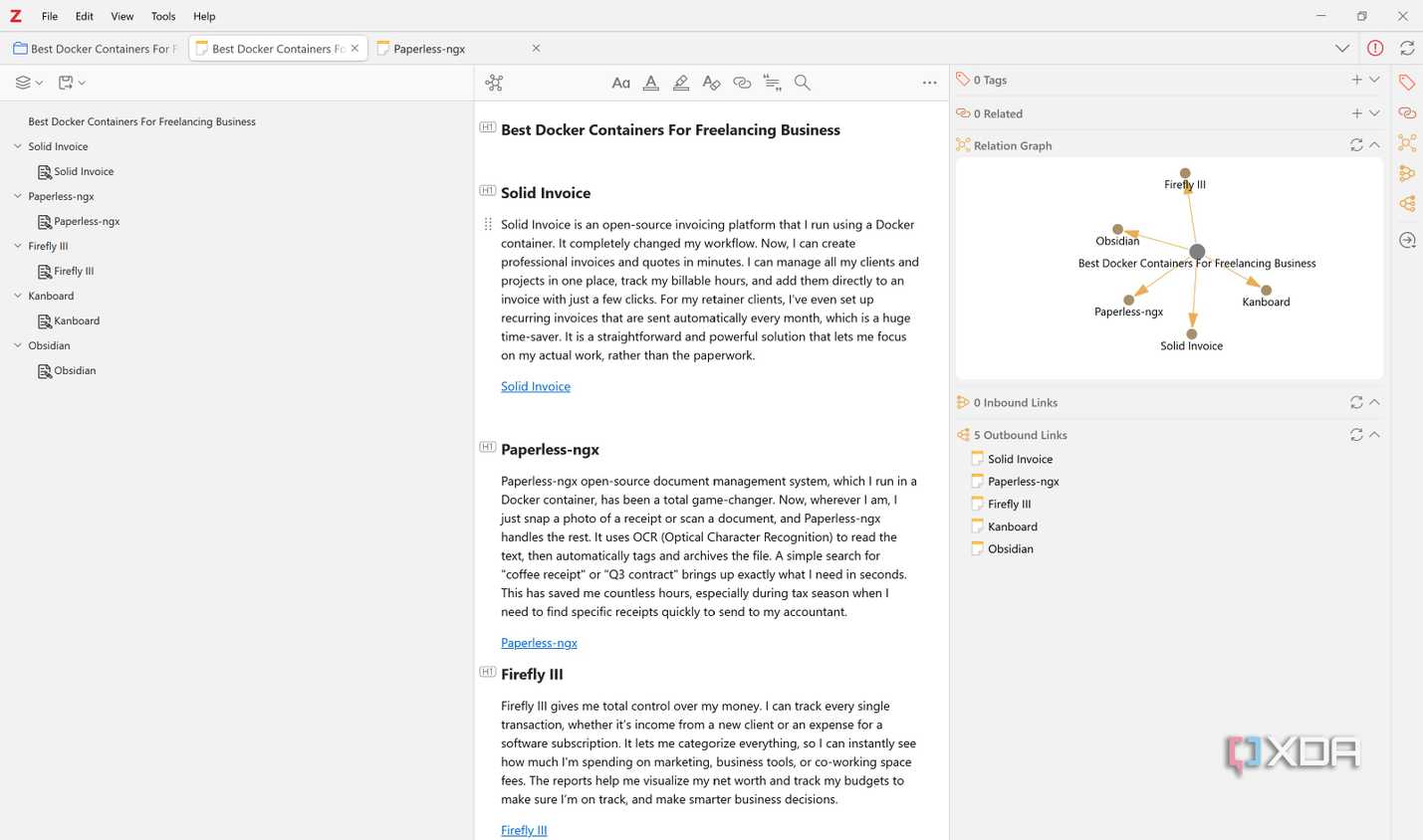Open the font style (Aa) tool

[620, 83]
